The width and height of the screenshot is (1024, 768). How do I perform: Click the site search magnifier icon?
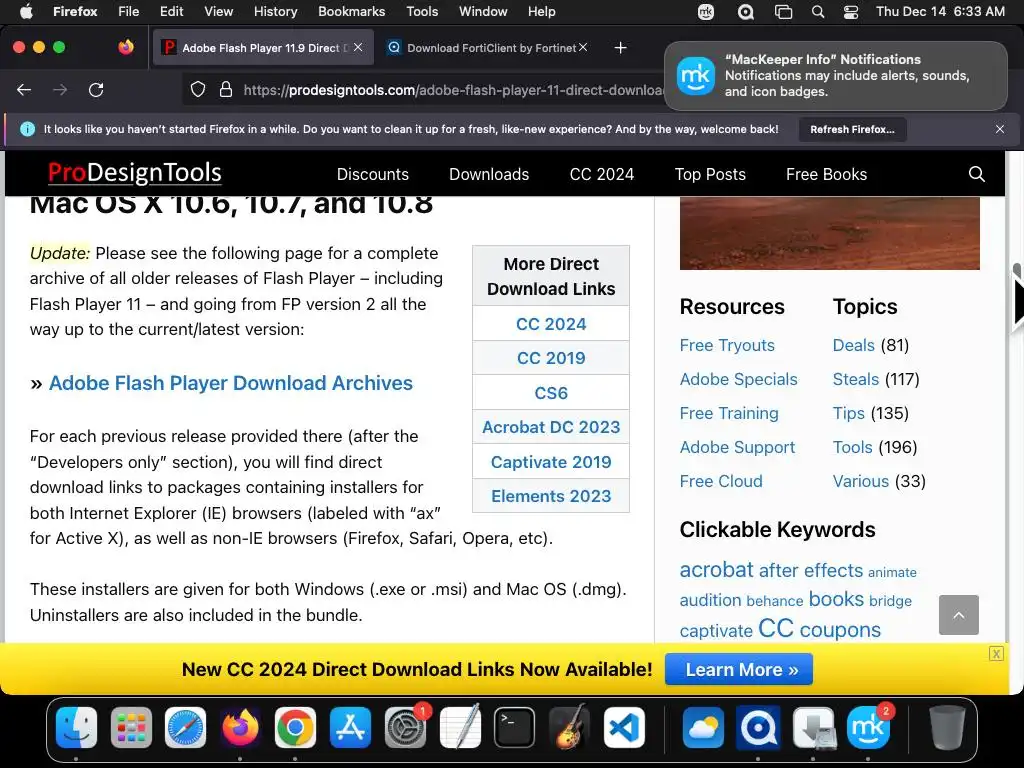click(x=976, y=174)
